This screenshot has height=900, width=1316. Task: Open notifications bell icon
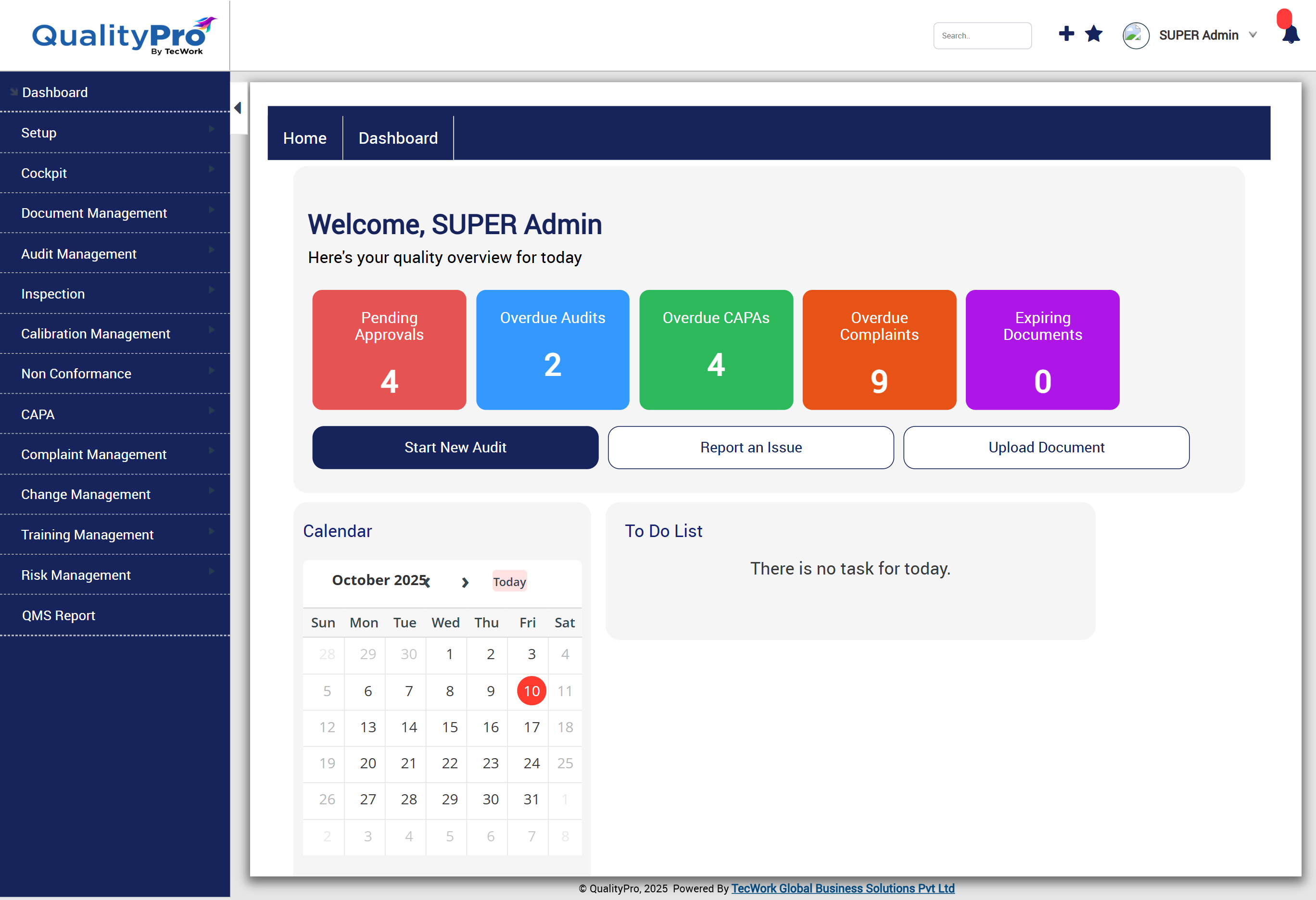click(x=1291, y=35)
